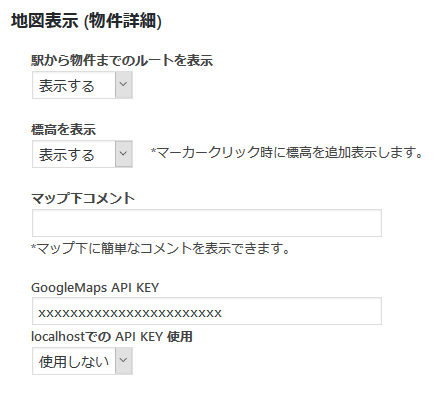This screenshot has height=394, width=443.
Task: Click the マップ下に簡単なコメントを表示できます hint text
Action: [160, 248]
